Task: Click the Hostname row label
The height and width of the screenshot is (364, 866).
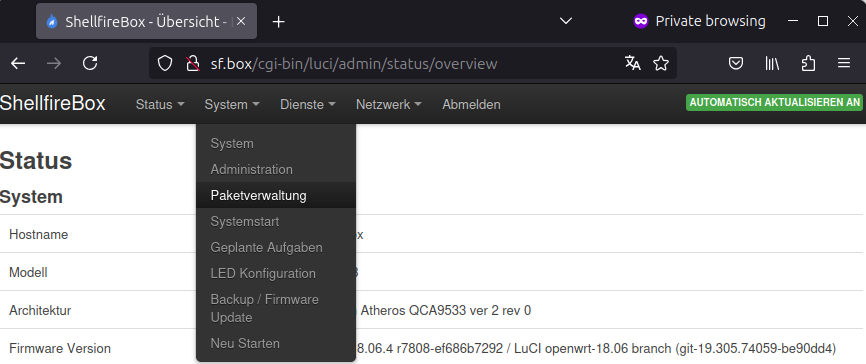Action: pyautogui.click(x=39, y=234)
